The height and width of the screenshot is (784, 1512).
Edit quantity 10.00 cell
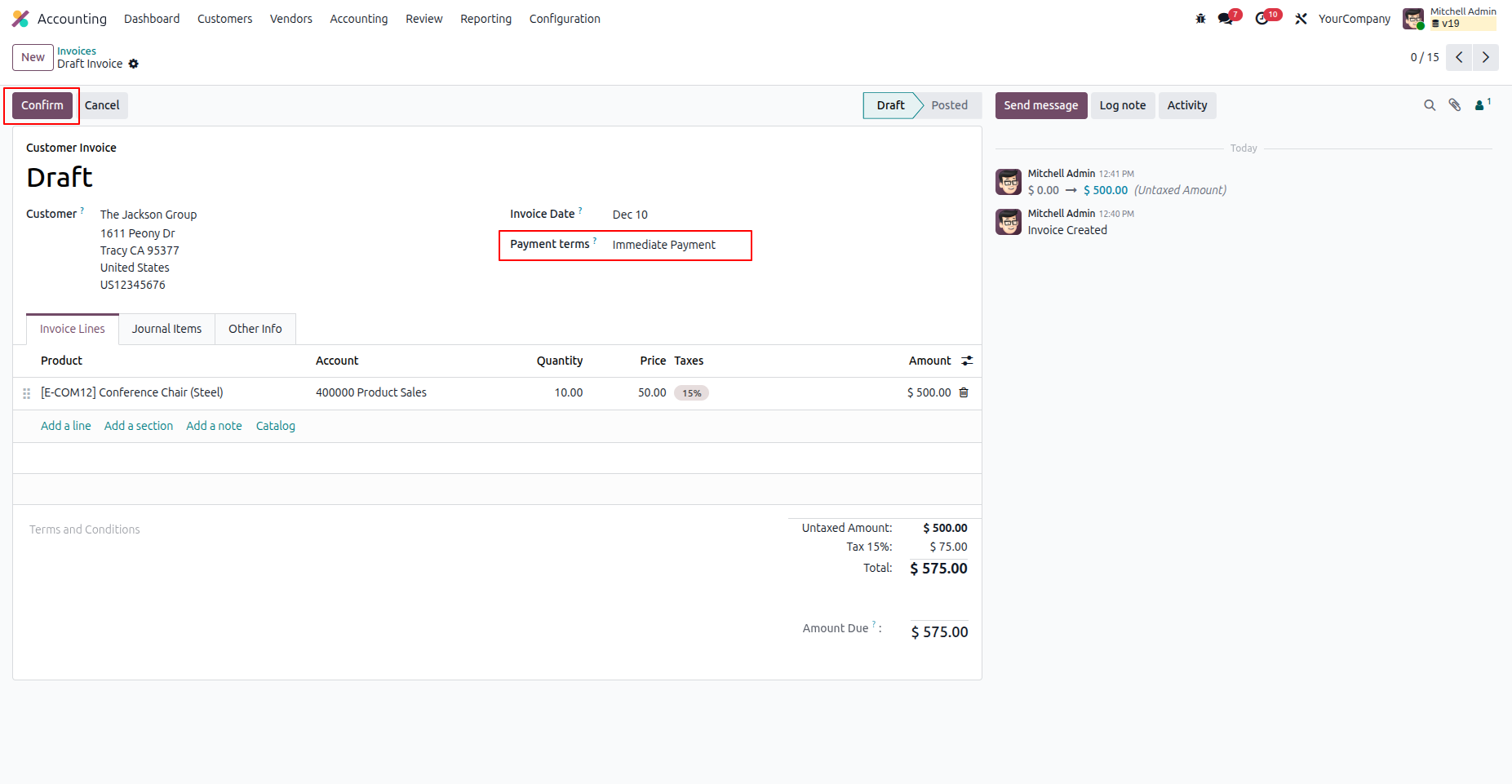[x=569, y=392]
